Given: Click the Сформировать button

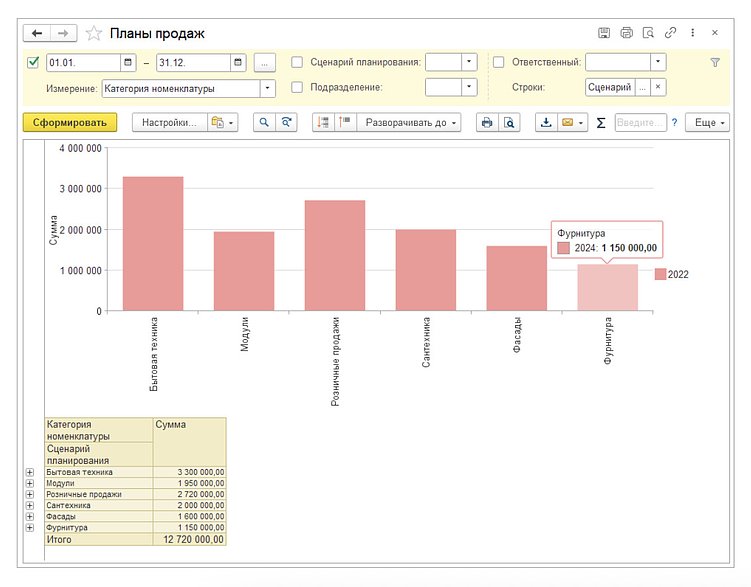Looking at the screenshot, I should click(70, 123).
